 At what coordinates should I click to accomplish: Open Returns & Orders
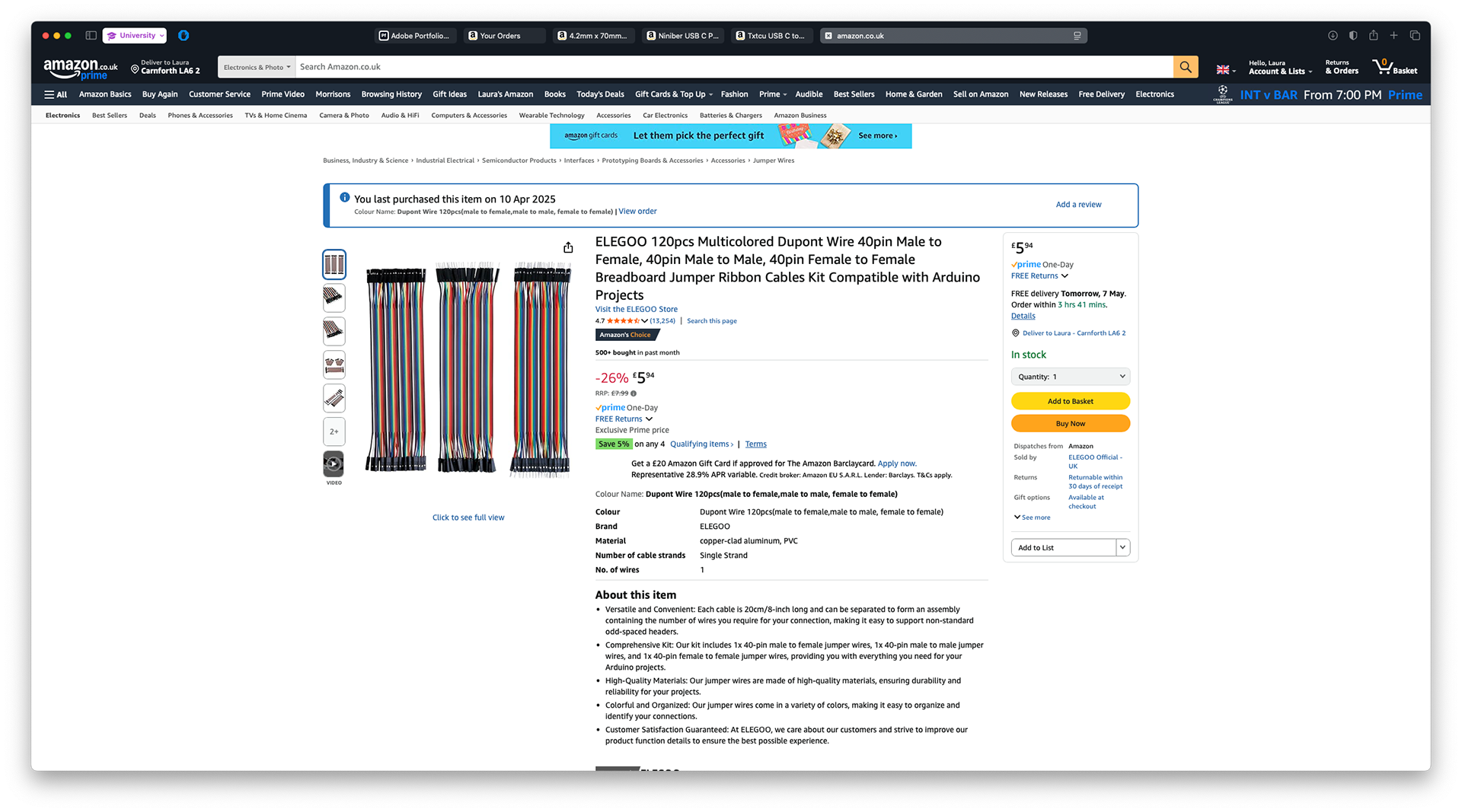click(1341, 67)
